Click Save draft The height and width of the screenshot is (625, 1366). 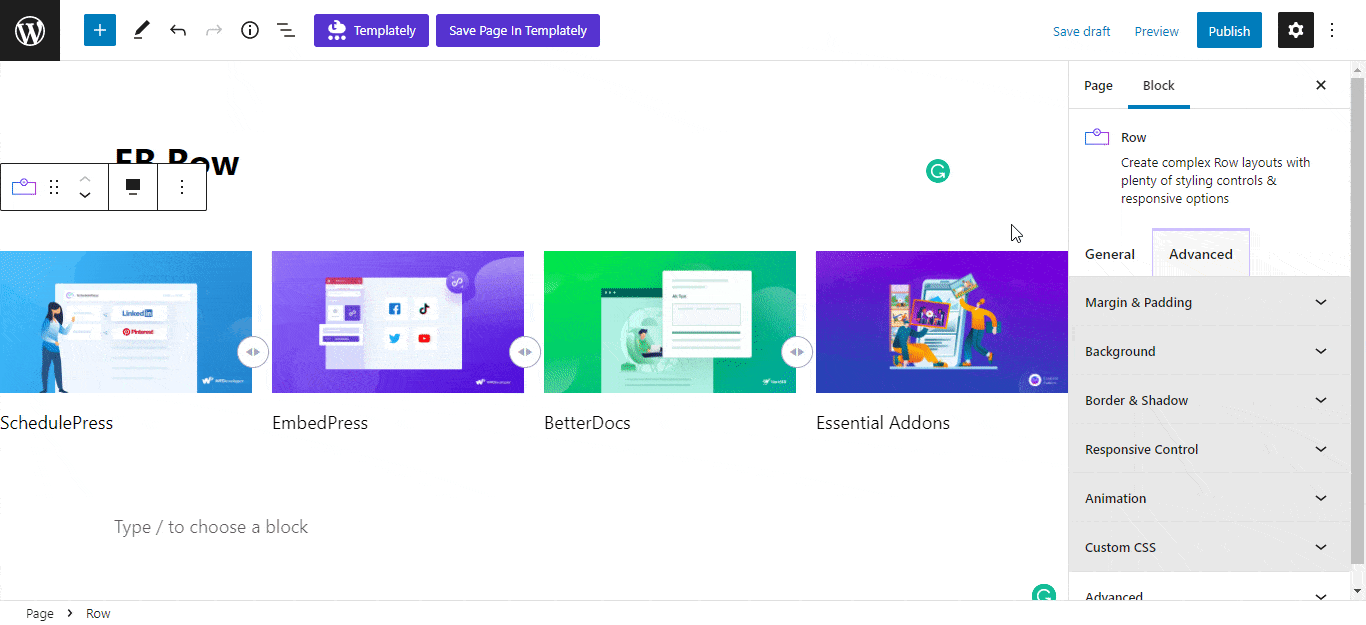point(1082,31)
